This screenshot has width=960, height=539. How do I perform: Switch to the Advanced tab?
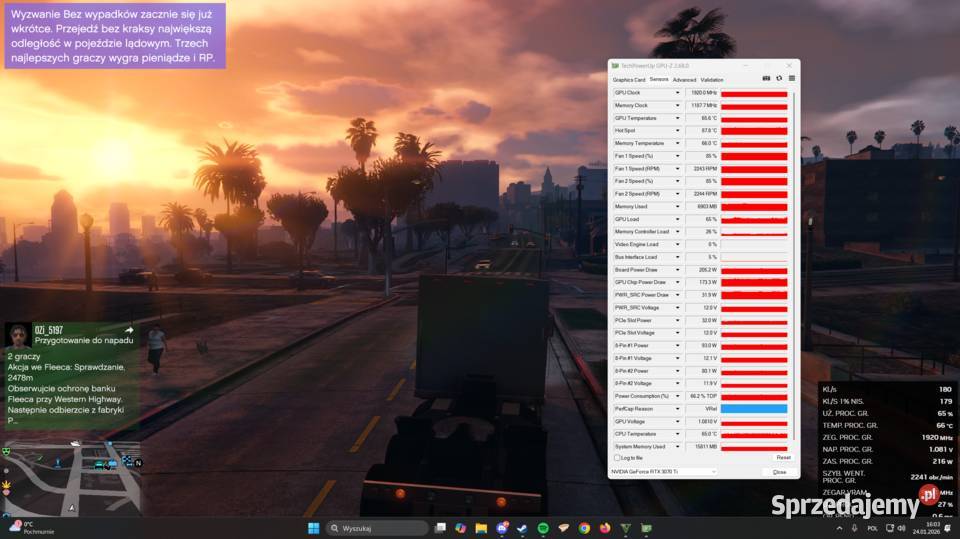tap(684, 80)
